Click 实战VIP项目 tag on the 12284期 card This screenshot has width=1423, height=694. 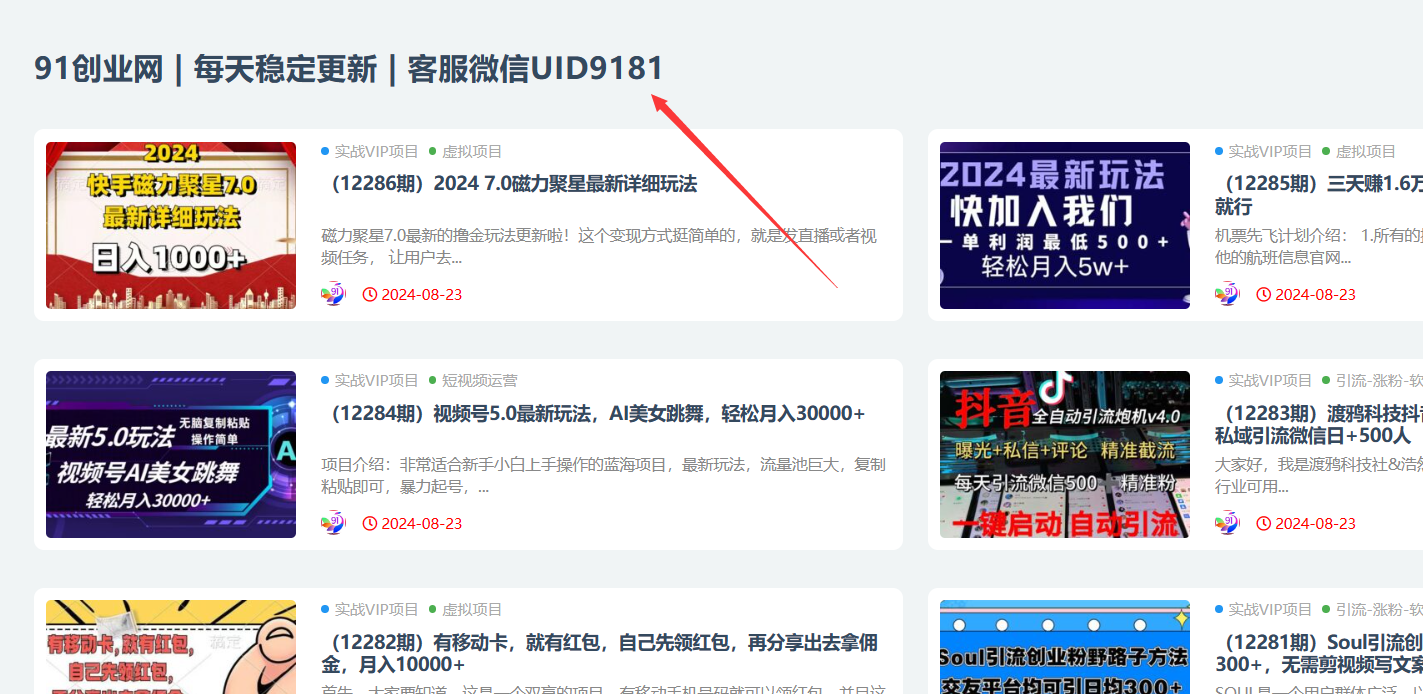point(376,381)
